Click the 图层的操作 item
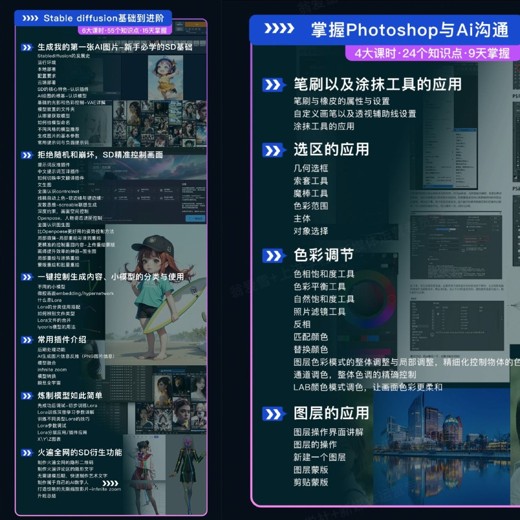This screenshot has height=520, width=520. 315,445
